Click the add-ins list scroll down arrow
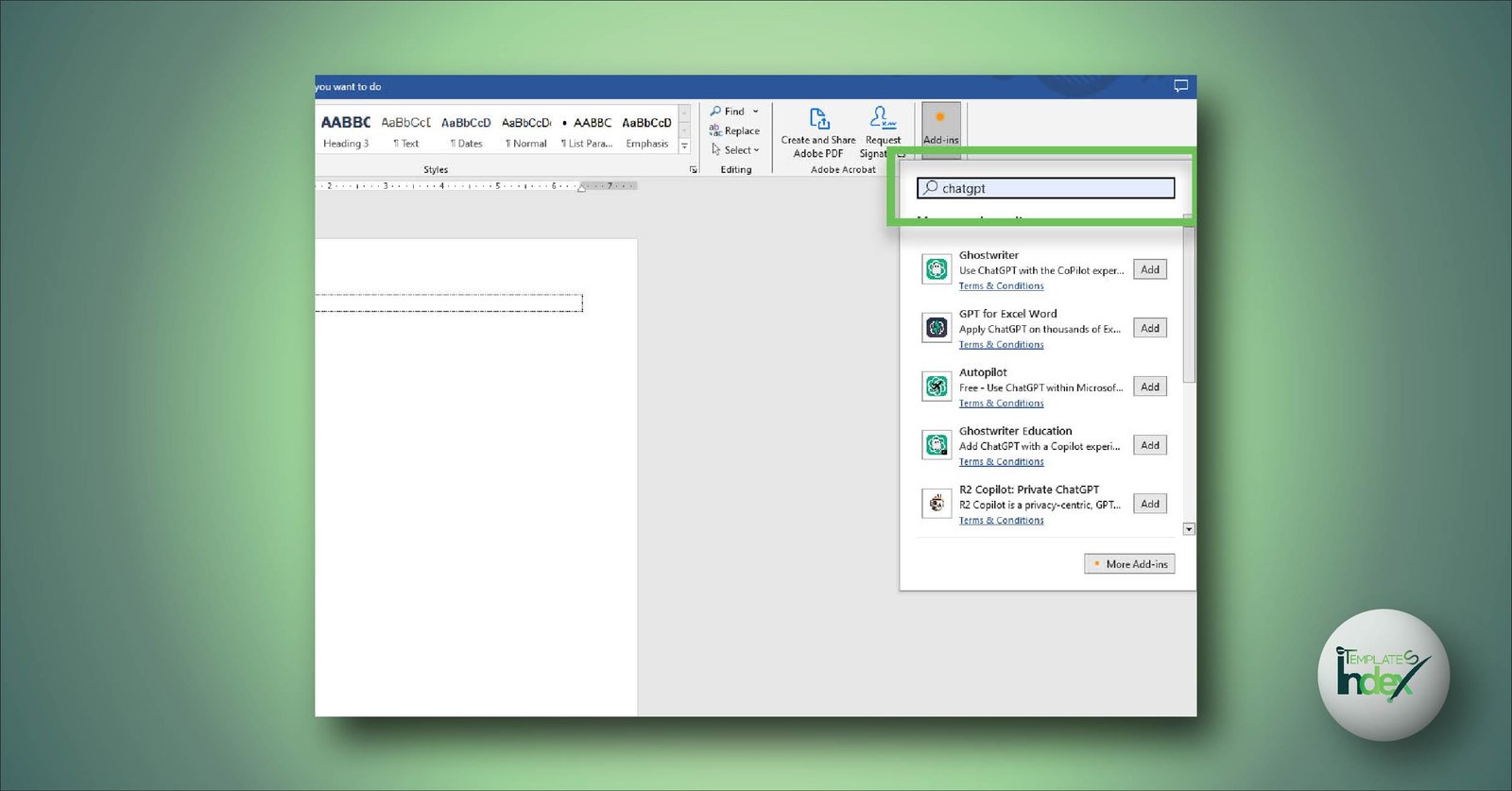 (x=1189, y=529)
